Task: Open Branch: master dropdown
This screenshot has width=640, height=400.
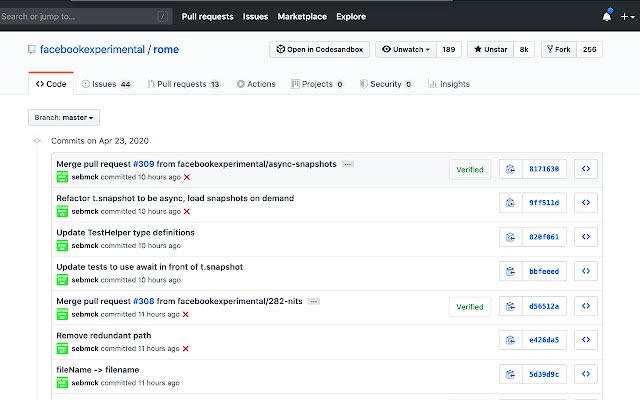Action: coord(64,118)
